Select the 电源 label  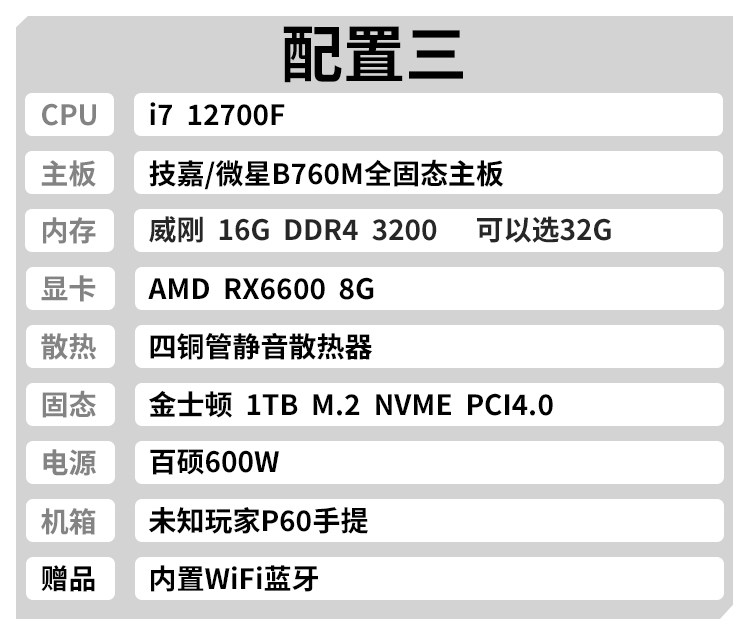[69, 463]
